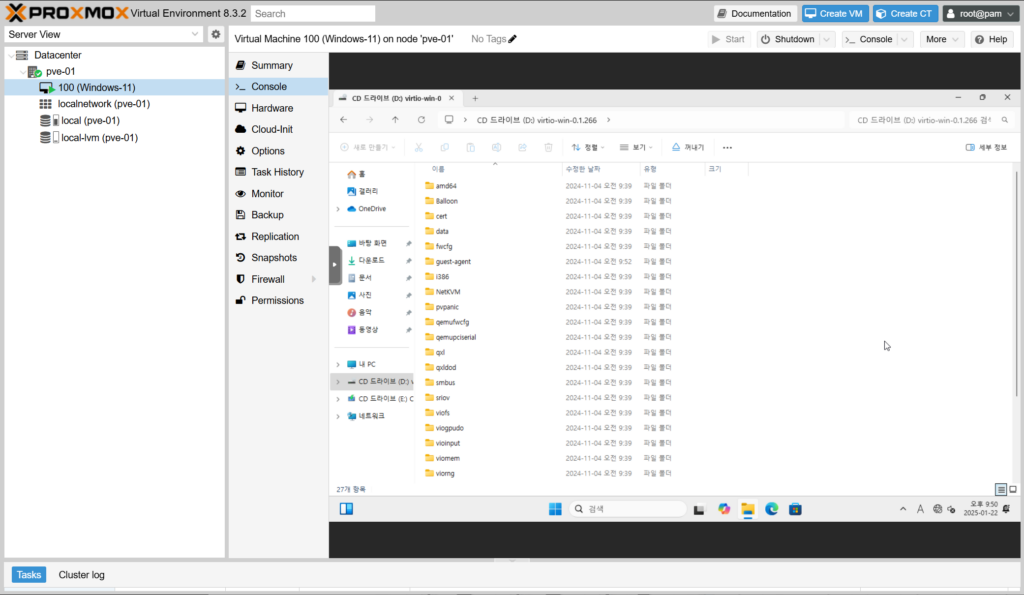Click the File Explorer up-arrow navigation icon

pyautogui.click(x=395, y=120)
